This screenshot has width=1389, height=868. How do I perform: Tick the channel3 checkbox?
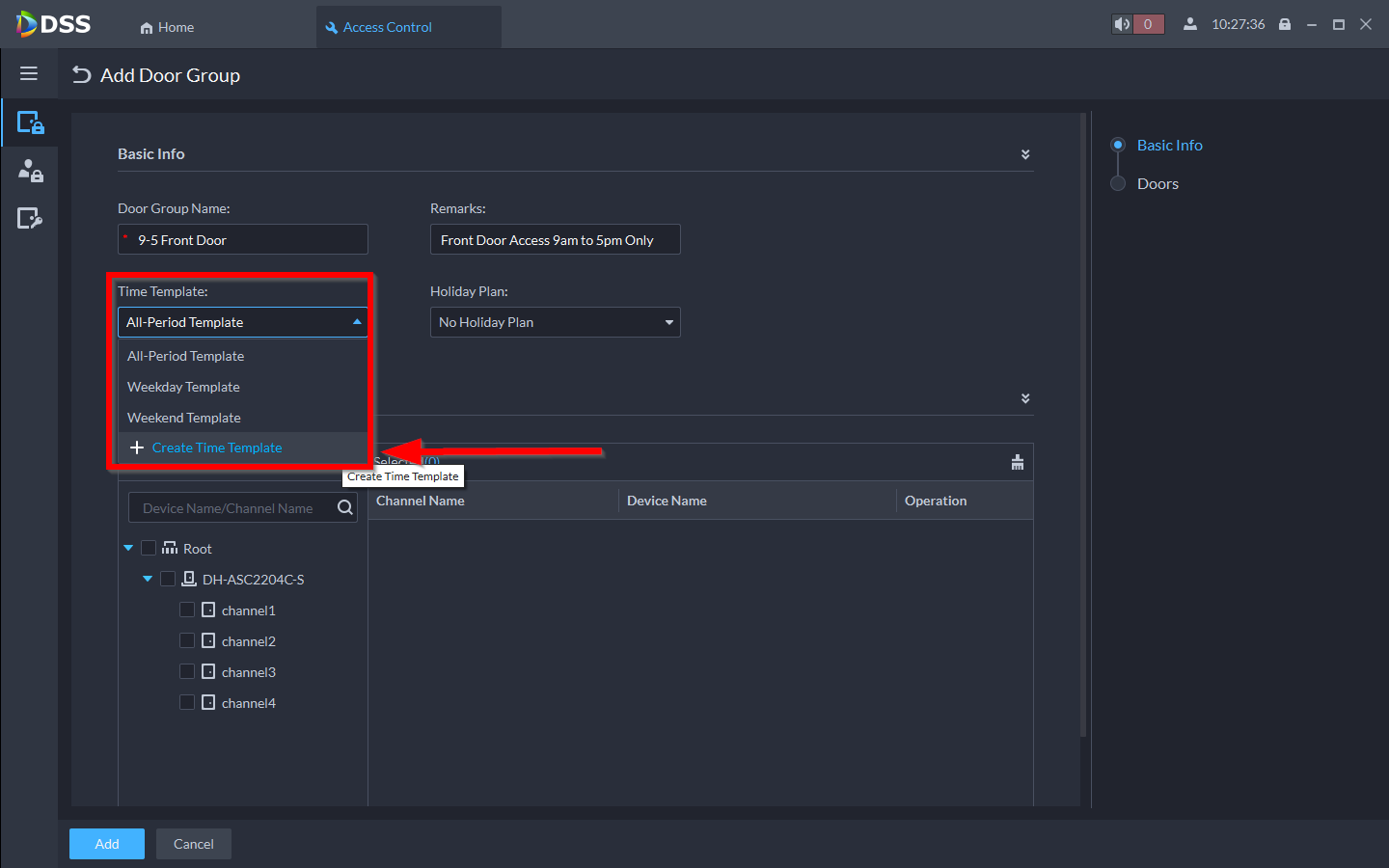[x=187, y=671]
